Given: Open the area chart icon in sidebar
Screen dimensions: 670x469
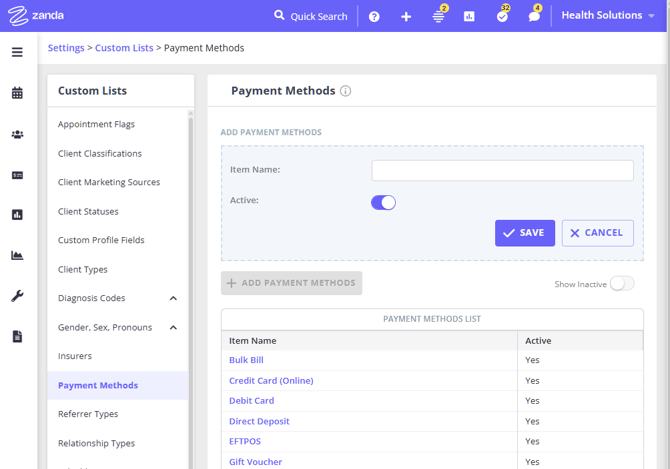Looking at the screenshot, I should [17, 256].
